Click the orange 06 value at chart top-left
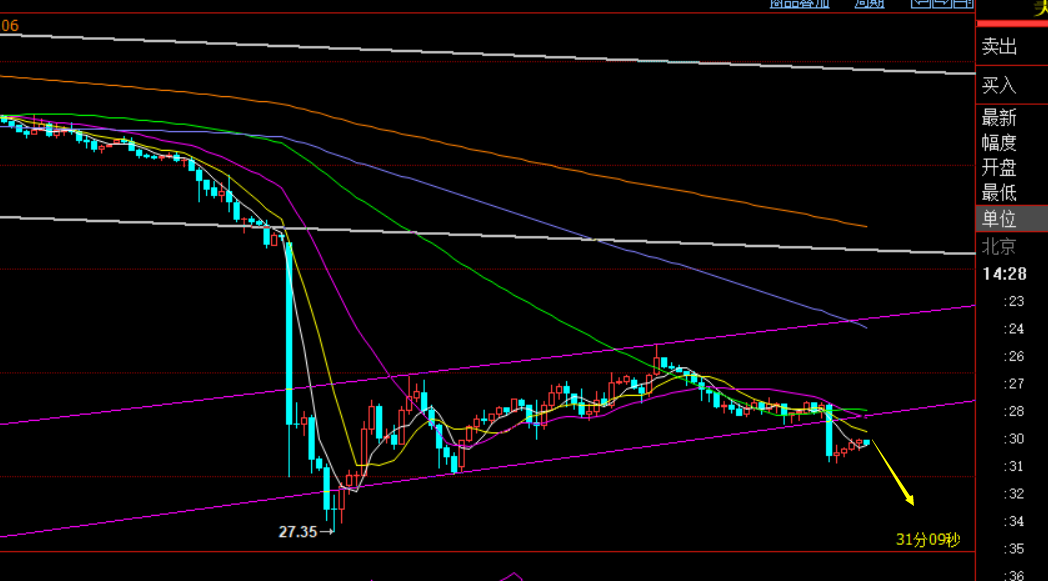 coord(9,26)
